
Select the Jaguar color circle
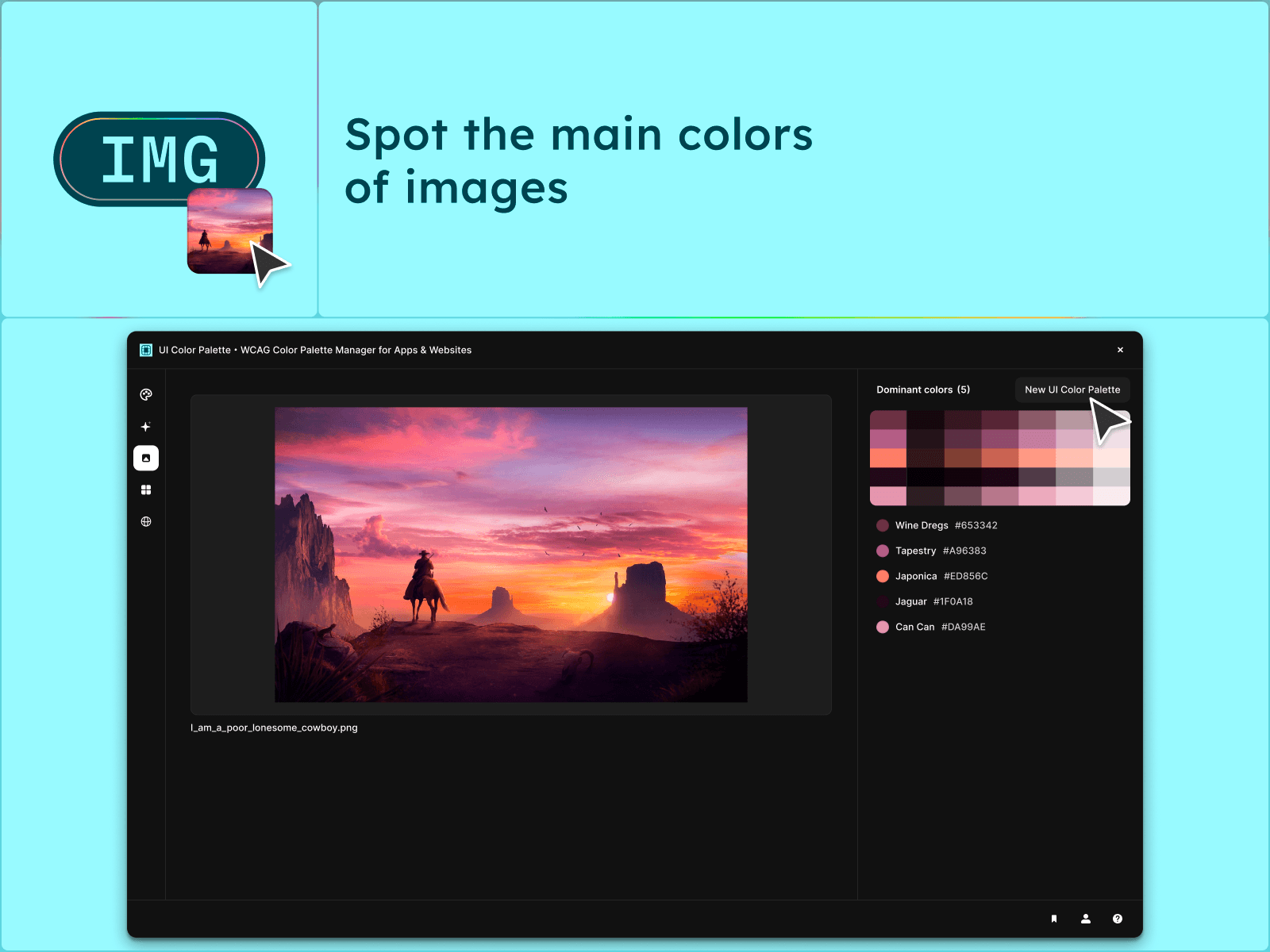tap(883, 601)
